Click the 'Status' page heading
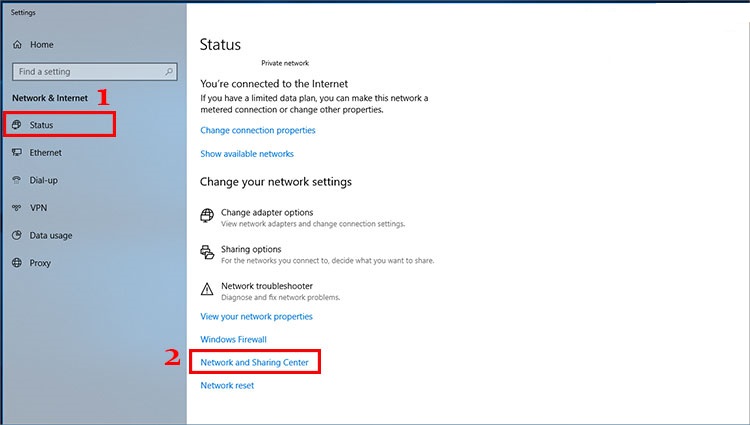Screen dimensions: 750x425 [220, 44]
